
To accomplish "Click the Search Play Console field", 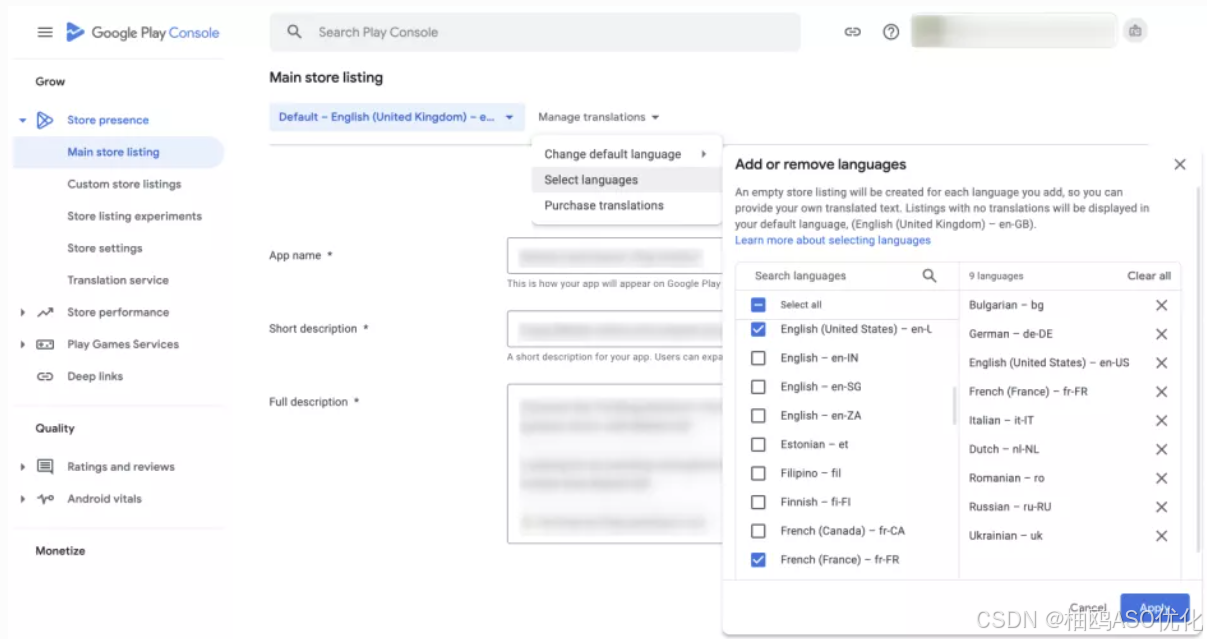I will pos(535,32).
